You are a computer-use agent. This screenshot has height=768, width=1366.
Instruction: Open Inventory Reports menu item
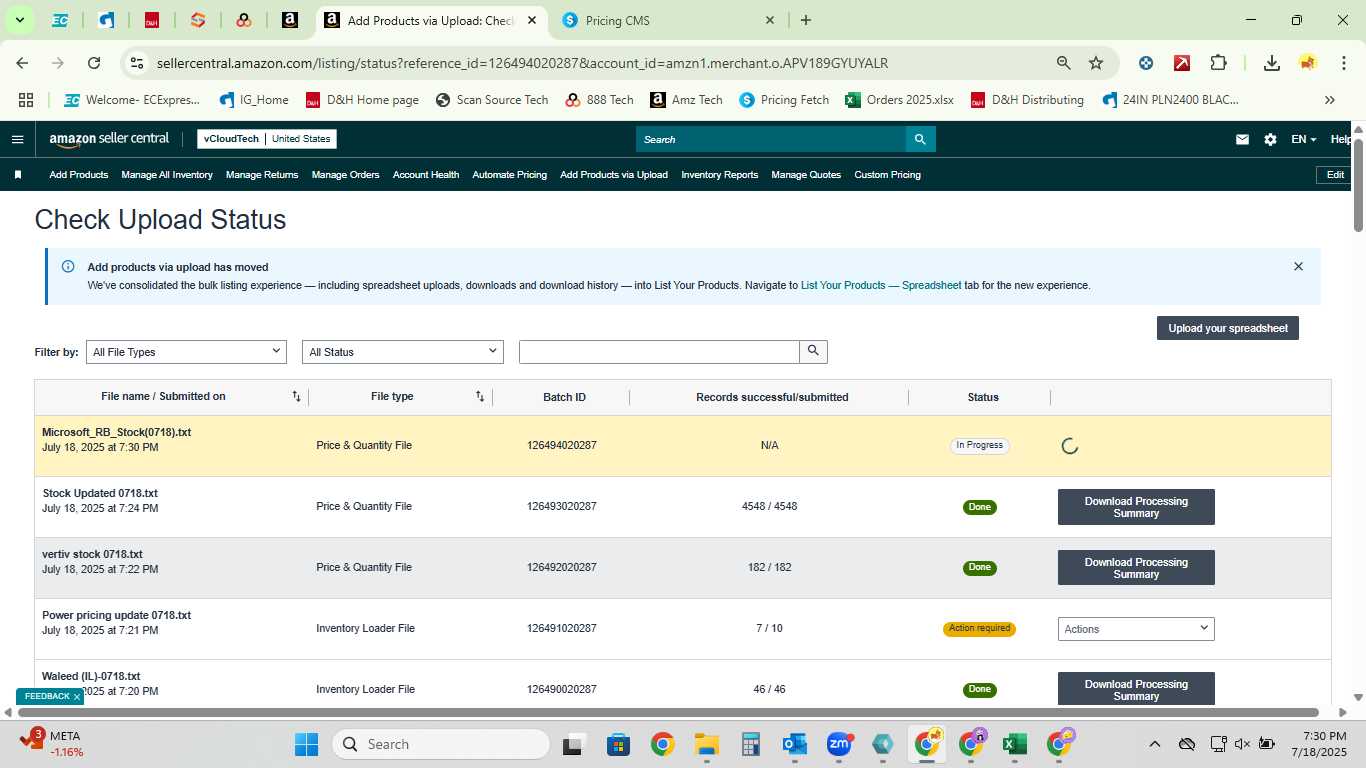click(720, 175)
